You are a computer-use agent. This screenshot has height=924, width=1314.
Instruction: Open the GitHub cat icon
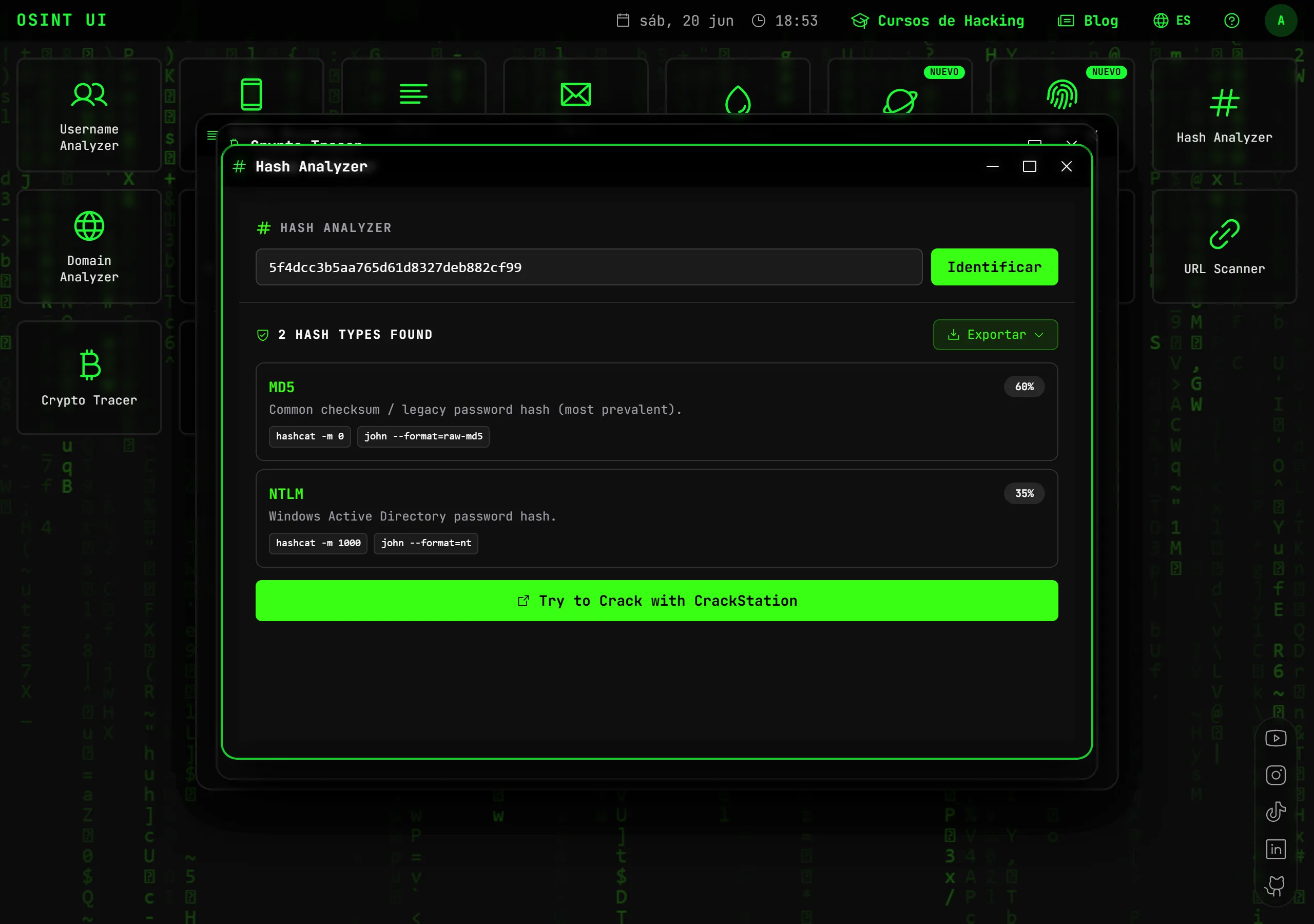point(1276,885)
